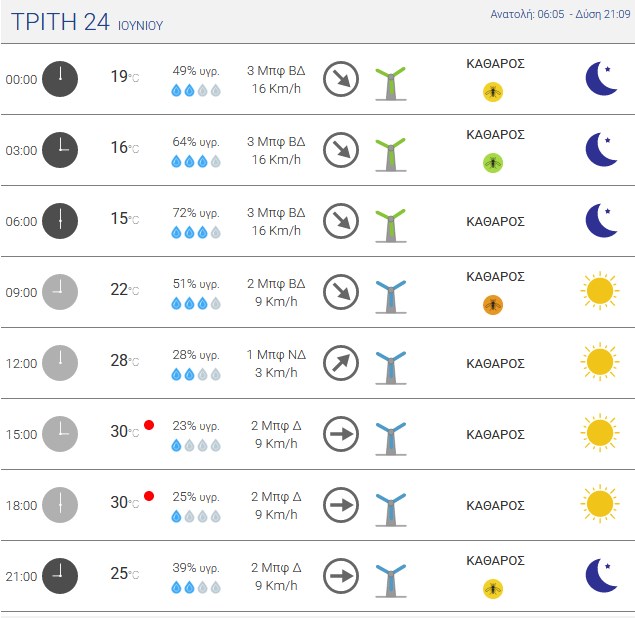Click the 1 Μπφ ΝΔ wind reading
The image size is (635, 618).
tap(276, 355)
